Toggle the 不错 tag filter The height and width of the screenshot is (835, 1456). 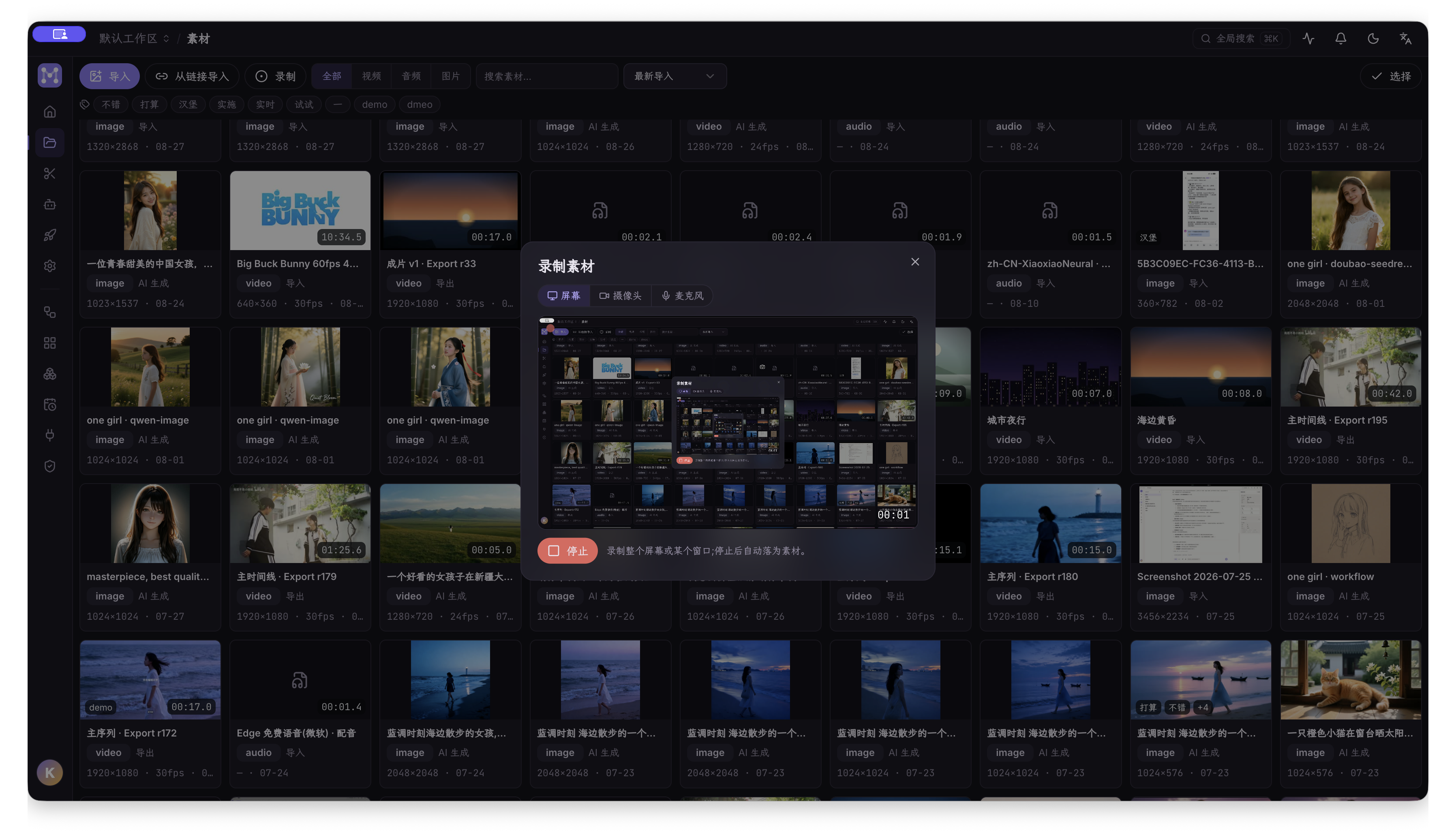(x=111, y=105)
